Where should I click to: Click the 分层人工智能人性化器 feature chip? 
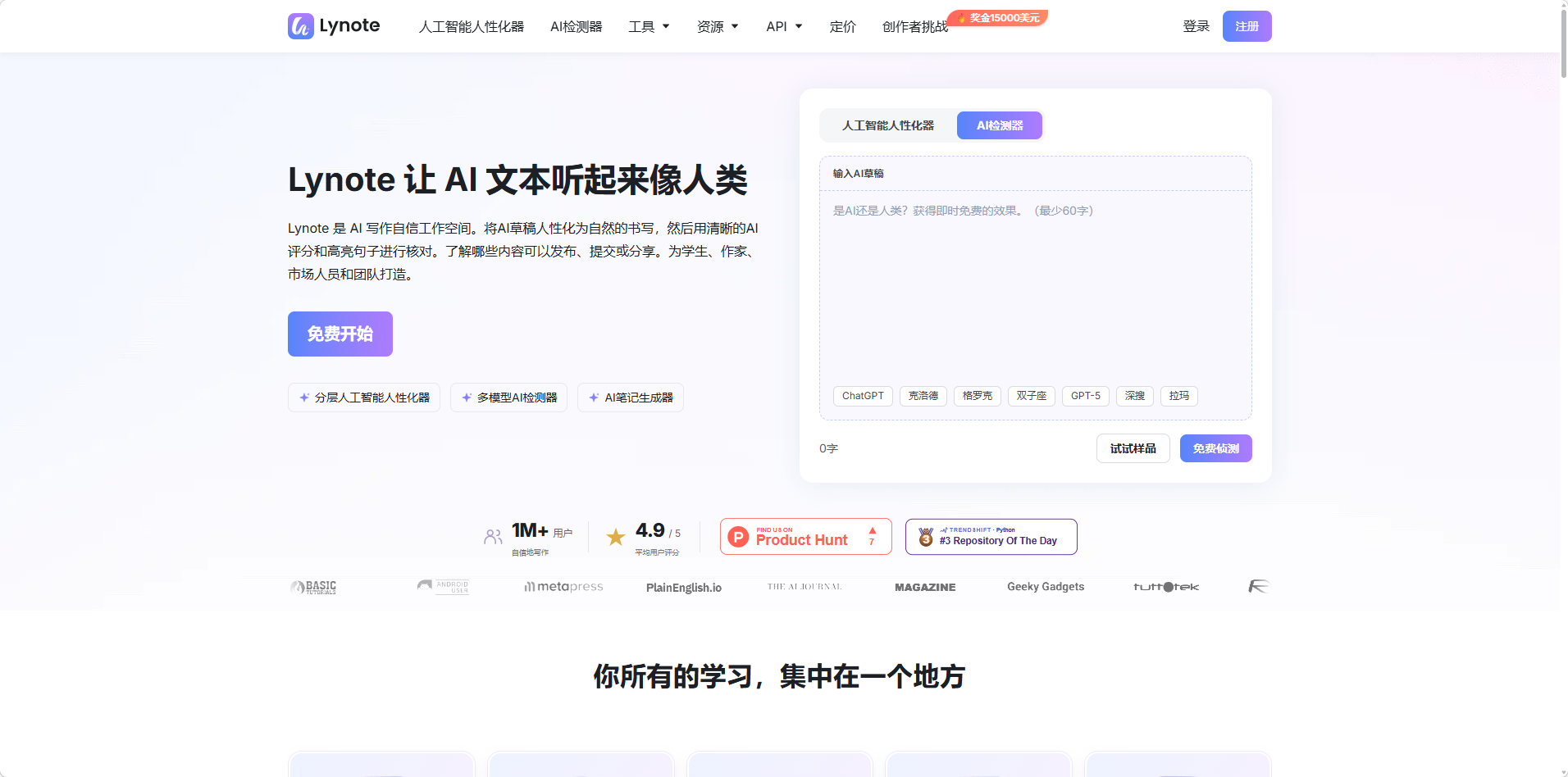(x=364, y=398)
